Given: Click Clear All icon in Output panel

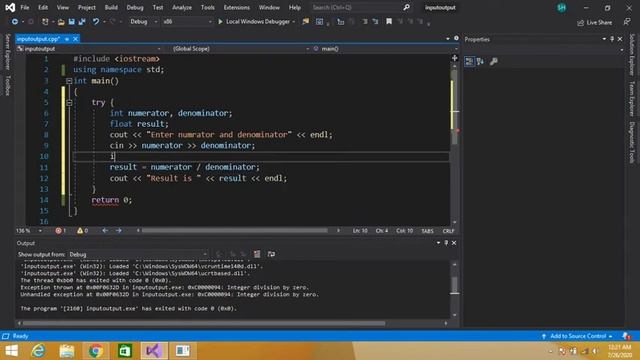Looking at the screenshot, I should [x=257, y=254].
